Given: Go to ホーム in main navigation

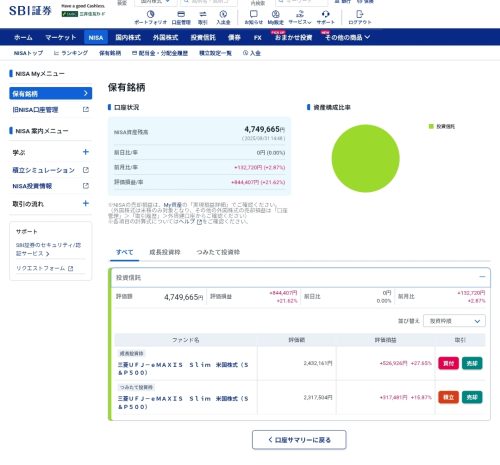Looking at the screenshot, I should (x=23, y=37).
